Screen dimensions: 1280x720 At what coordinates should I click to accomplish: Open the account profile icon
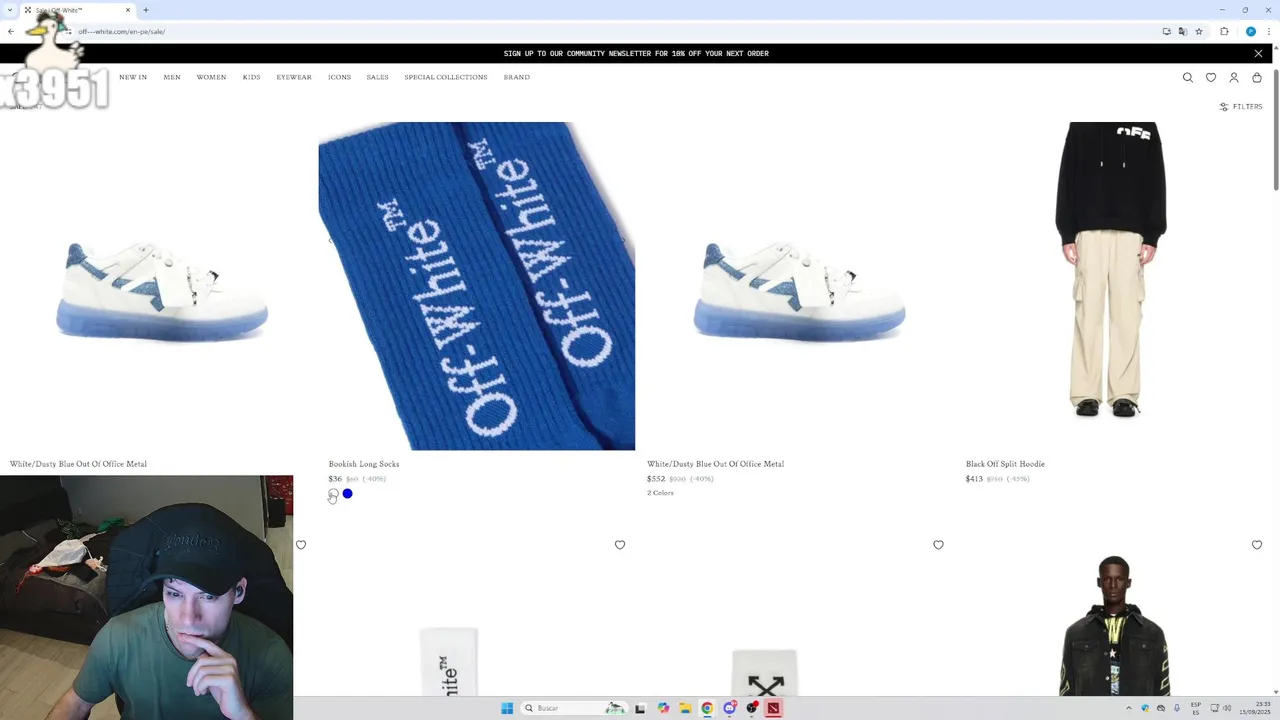coord(1234,77)
